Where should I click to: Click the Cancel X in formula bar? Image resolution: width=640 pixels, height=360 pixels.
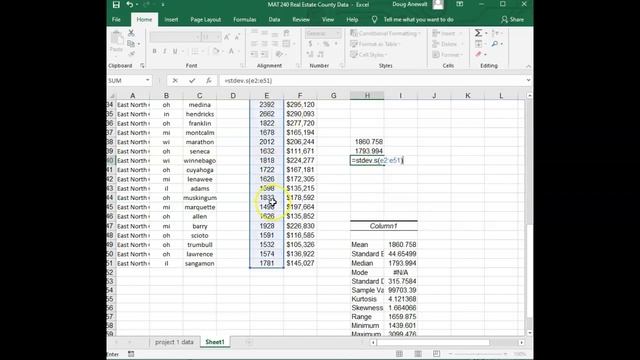175,80
